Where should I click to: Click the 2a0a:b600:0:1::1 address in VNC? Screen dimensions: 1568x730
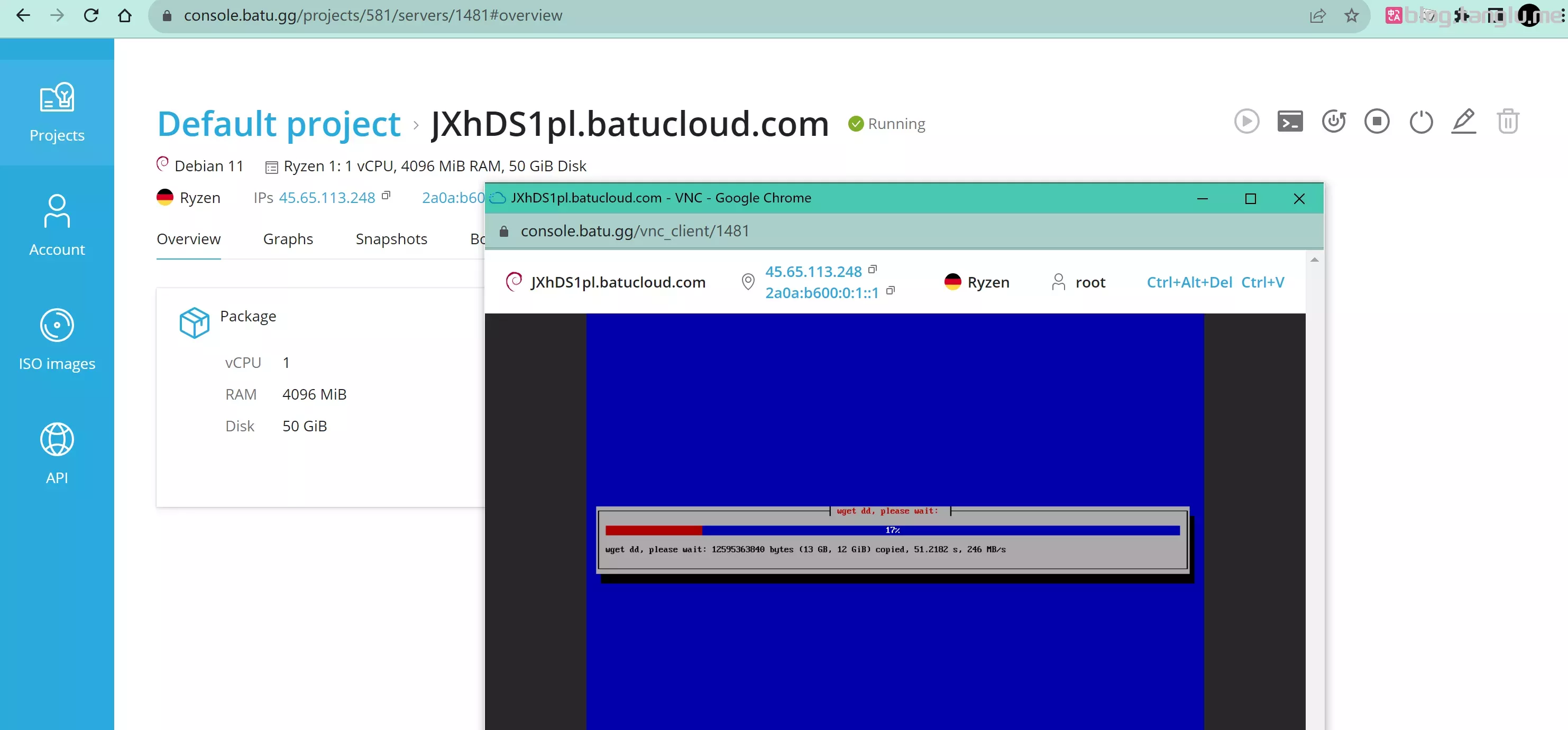pyautogui.click(x=822, y=293)
